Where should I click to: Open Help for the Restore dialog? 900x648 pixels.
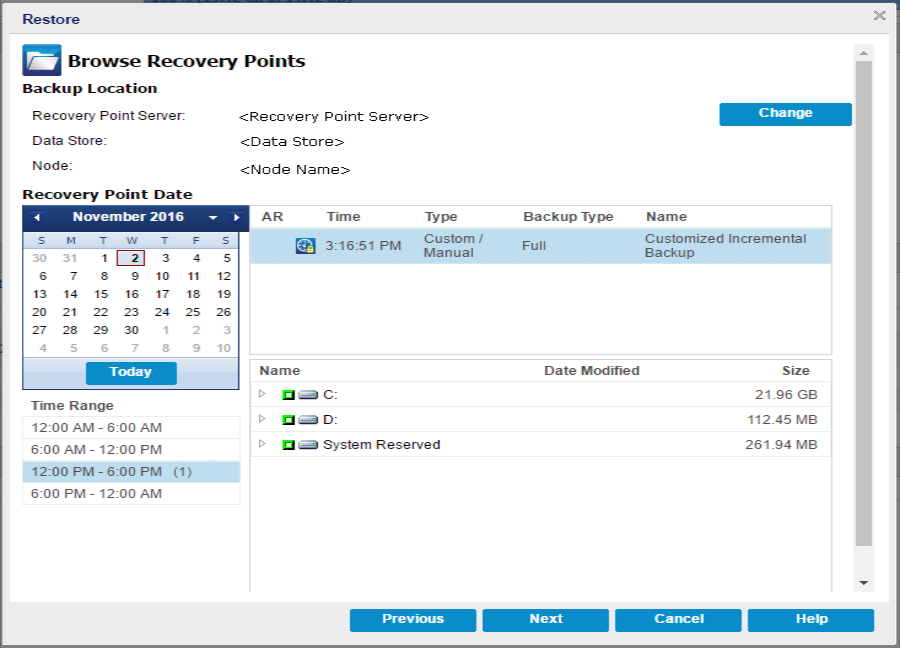(810, 620)
